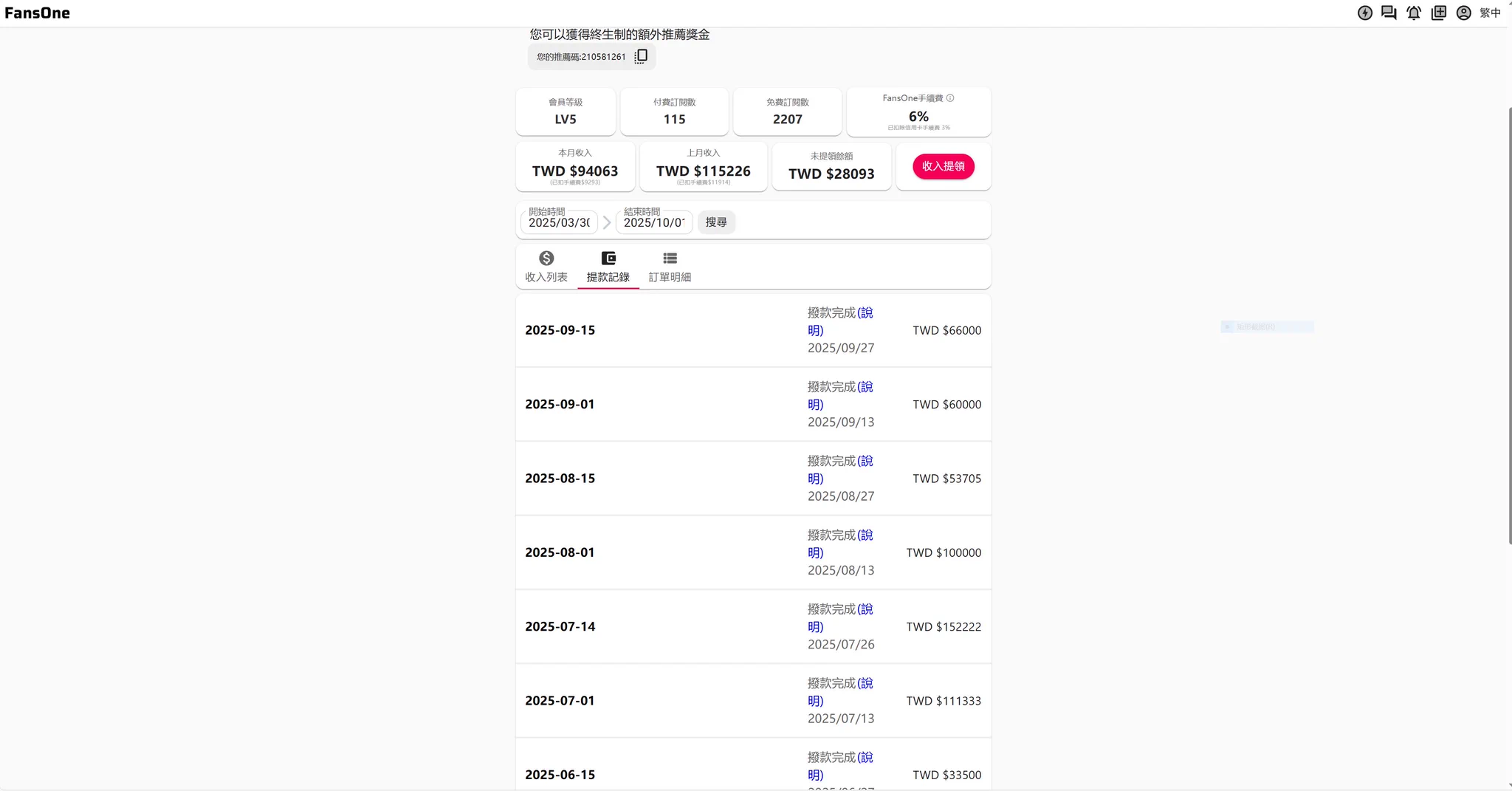The height and width of the screenshot is (791, 1512).
Task: Open the user account profile icon
Action: pyautogui.click(x=1463, y=13)
